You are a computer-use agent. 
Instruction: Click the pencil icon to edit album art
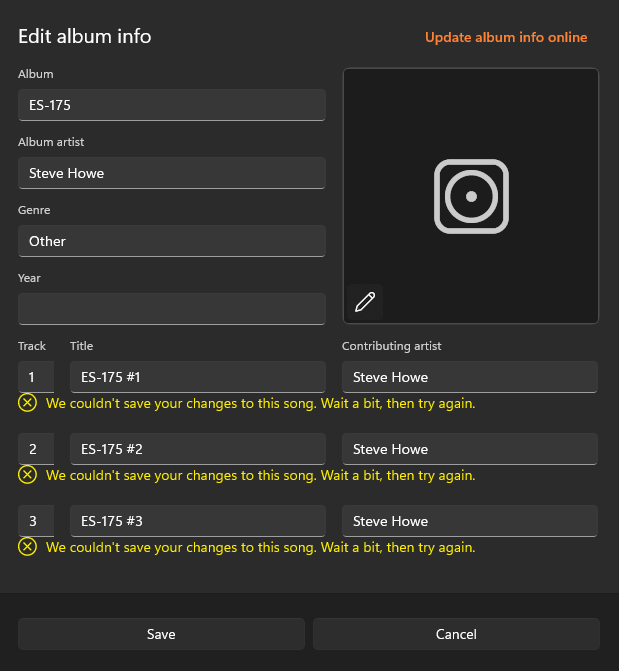point(365,302)
